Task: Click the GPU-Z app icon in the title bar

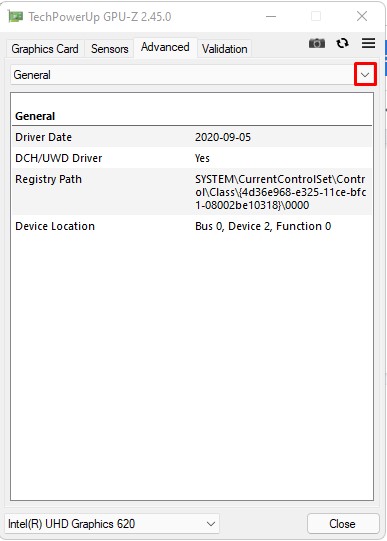Action: pos(16,17)
